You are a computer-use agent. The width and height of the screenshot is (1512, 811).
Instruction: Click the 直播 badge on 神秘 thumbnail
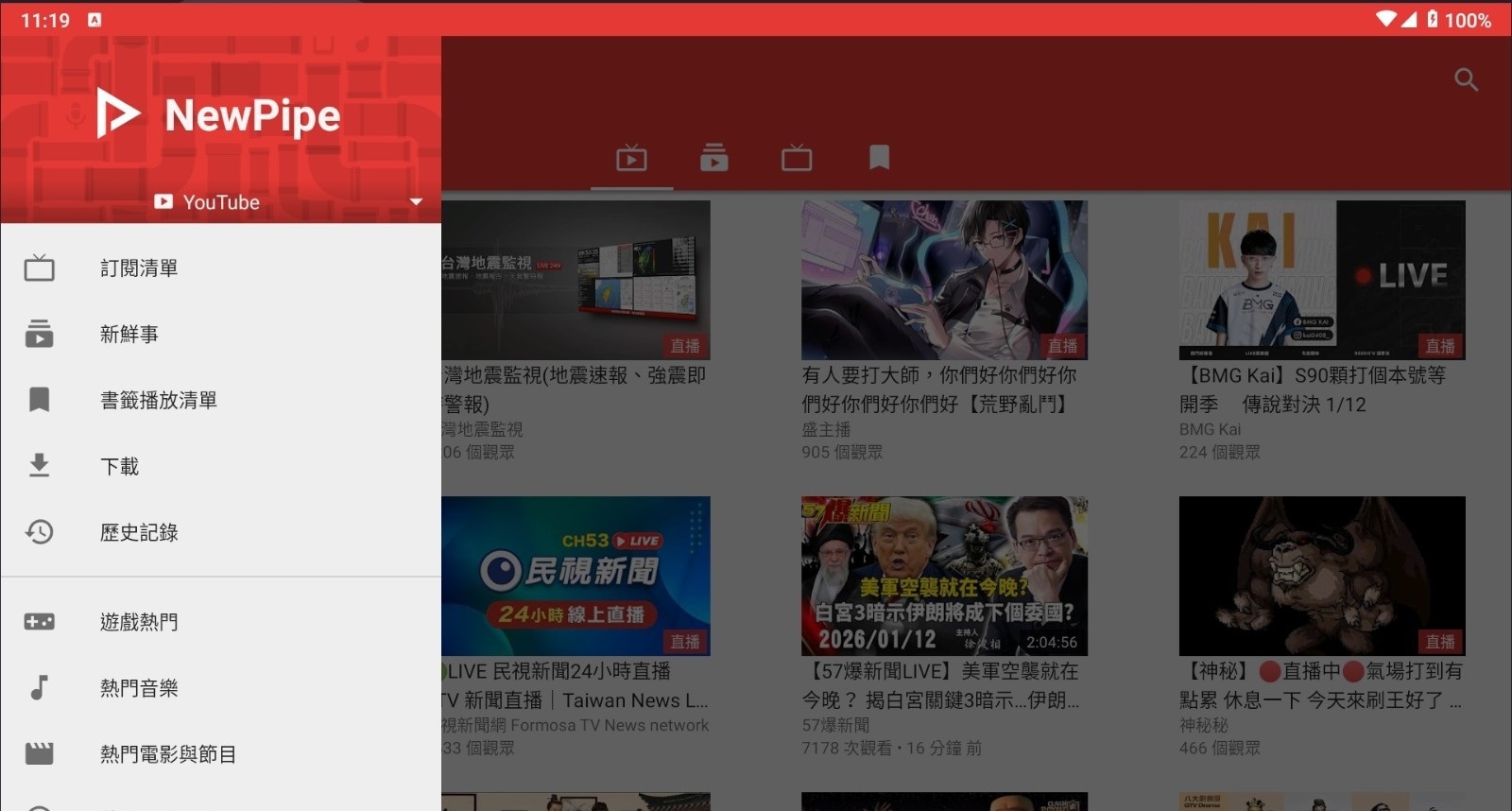(x=1440, y=642)
